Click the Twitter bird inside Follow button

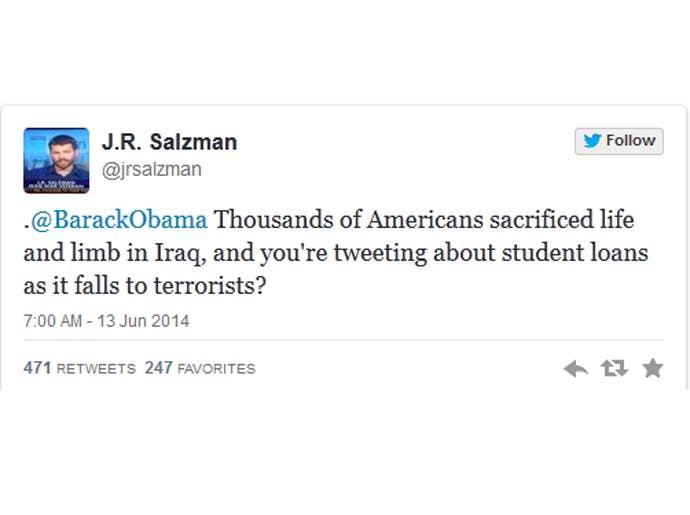pyautogui.click(x=592, y=141)
